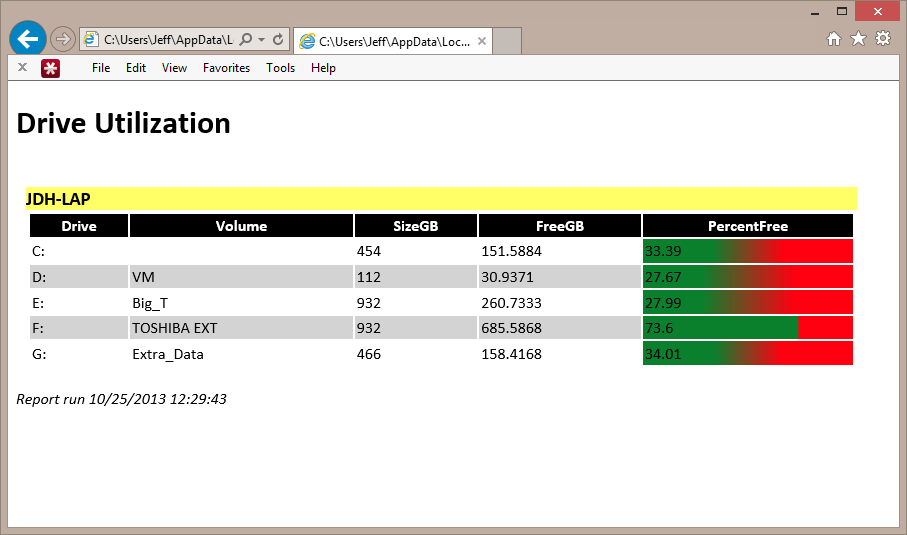Click the address bar path text
The width and height of the screenshot is (907, 535).
point(168,39)
